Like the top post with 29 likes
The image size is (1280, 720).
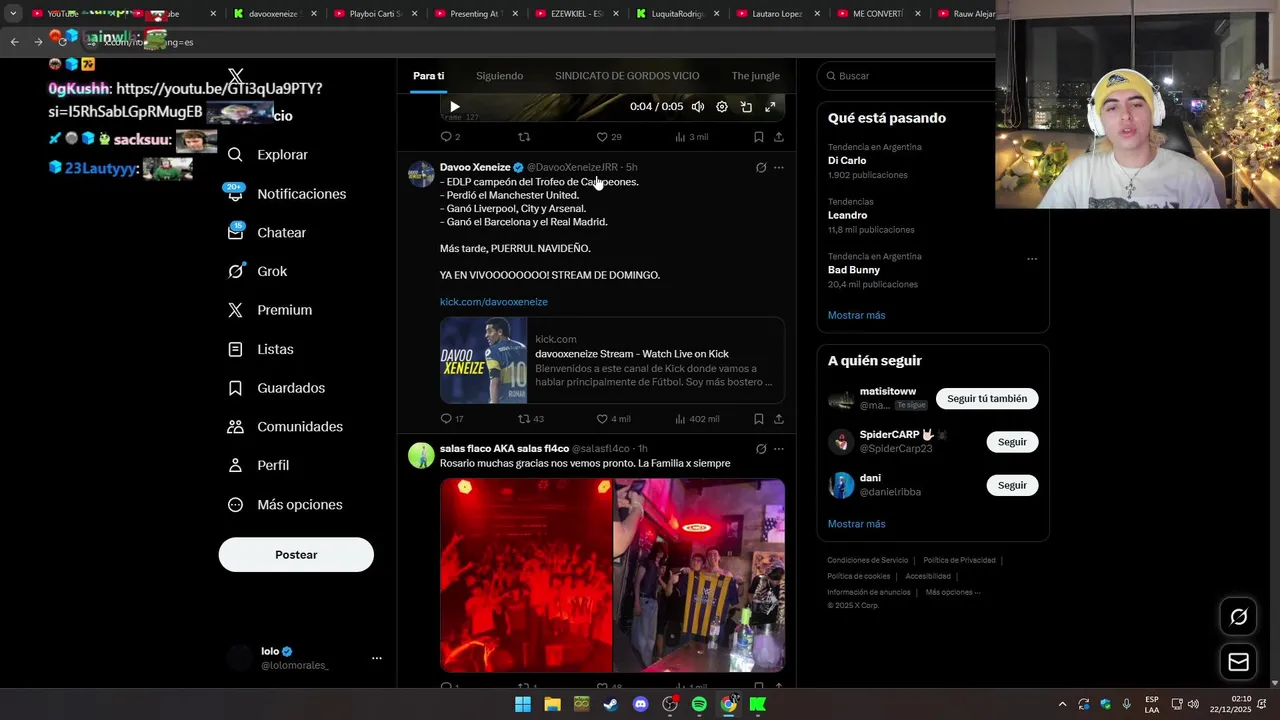[609, 137]
